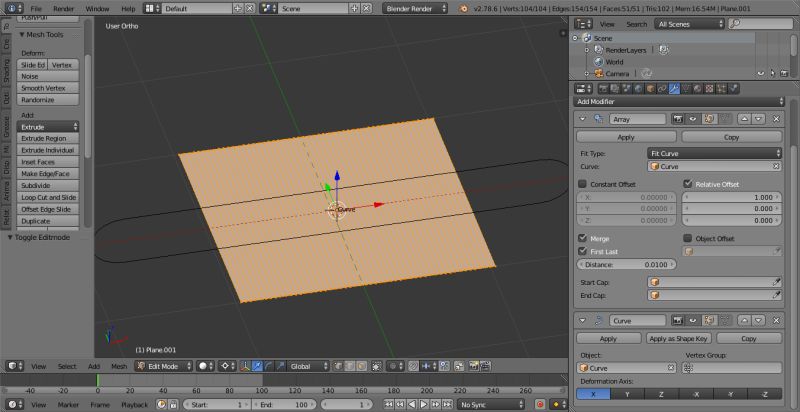Jump to the last frame
This screenshot has width=800, height=412.
447,404
